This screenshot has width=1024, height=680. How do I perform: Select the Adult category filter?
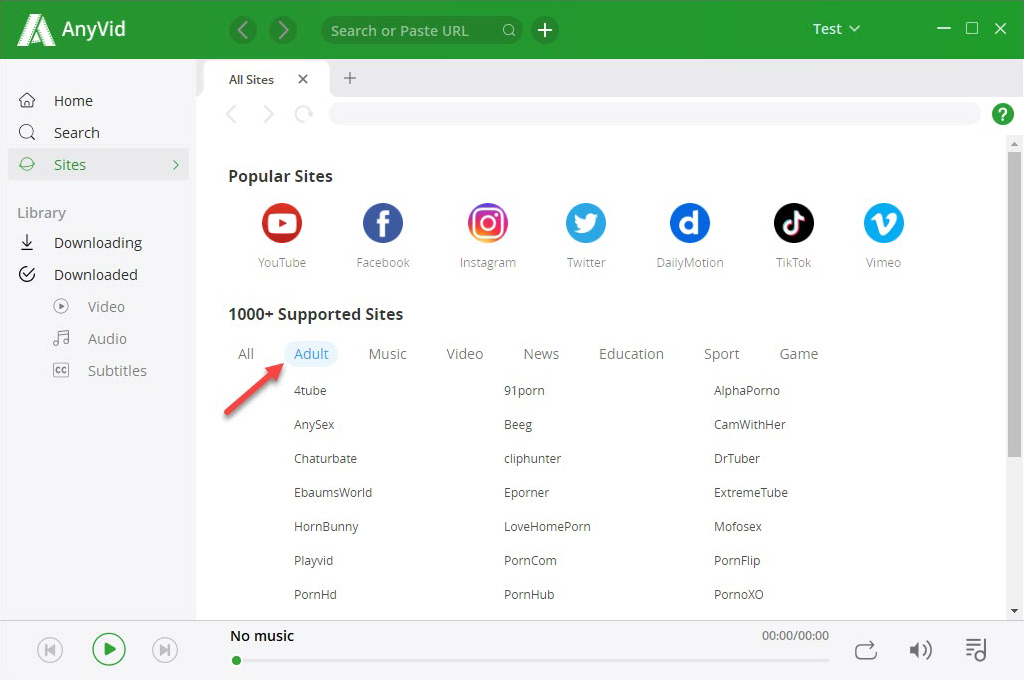311,354
